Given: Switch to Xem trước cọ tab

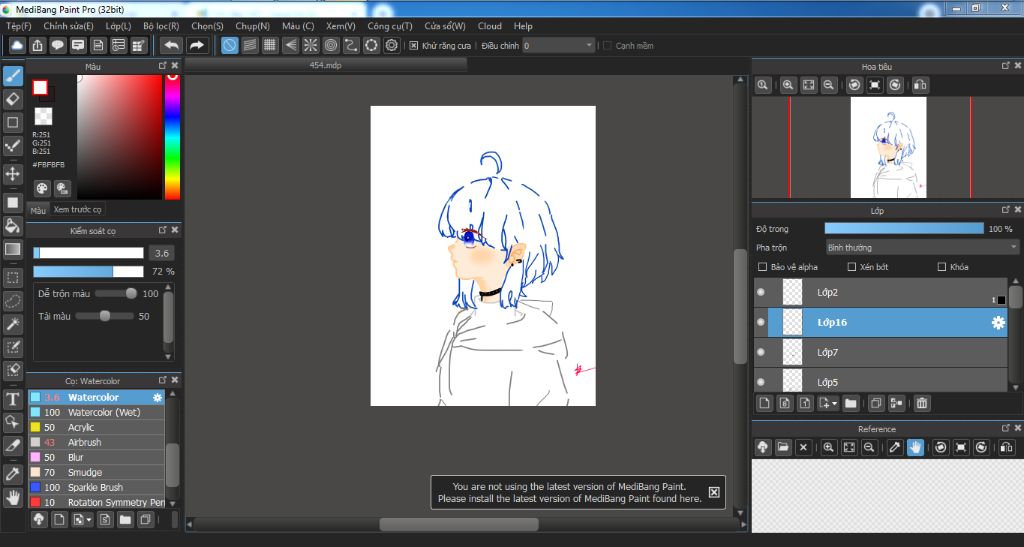Looking at the screenshot, I should pyautogui.click(x=77, y=210).
